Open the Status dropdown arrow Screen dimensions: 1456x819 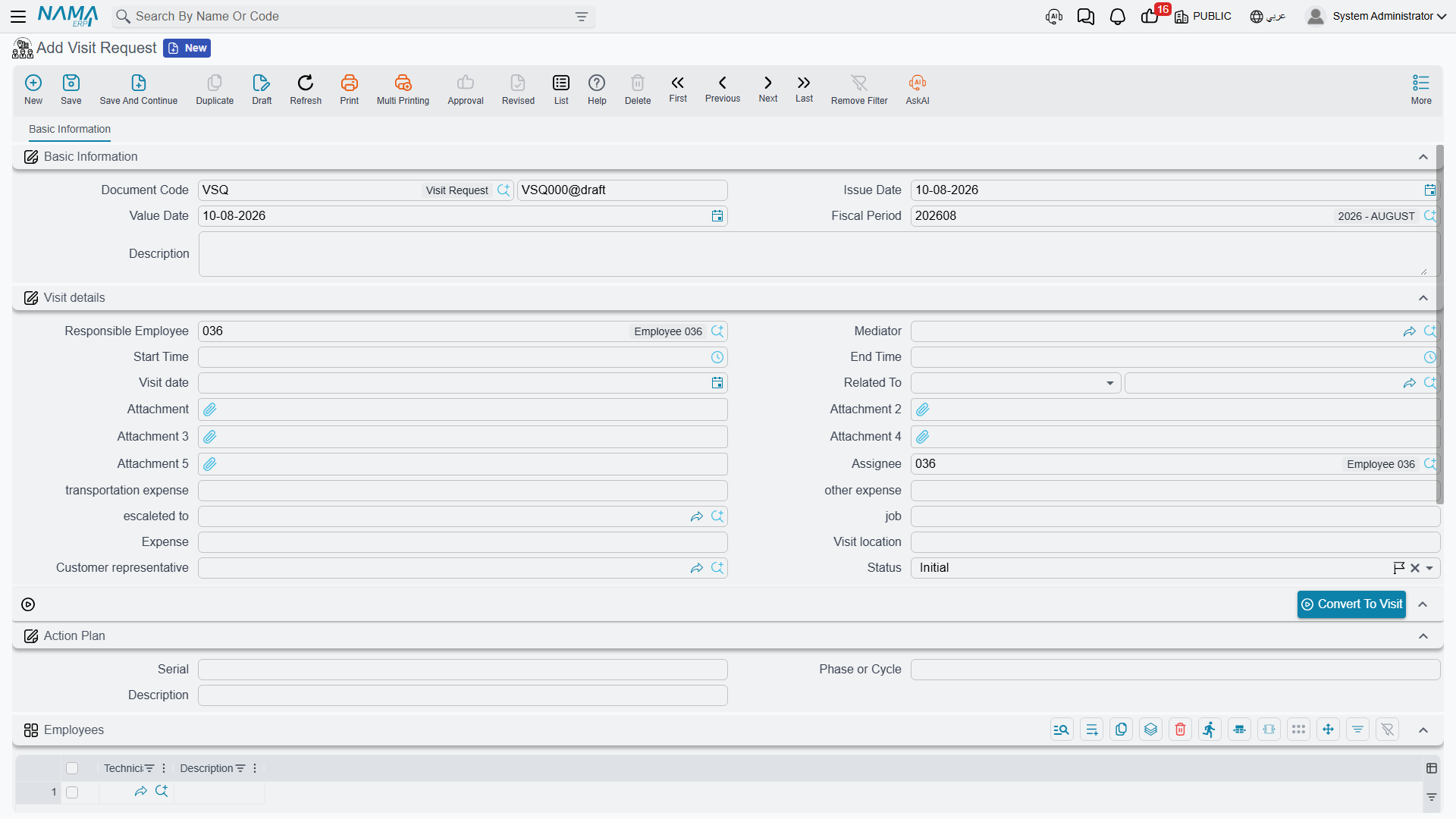coord(1429,568)
